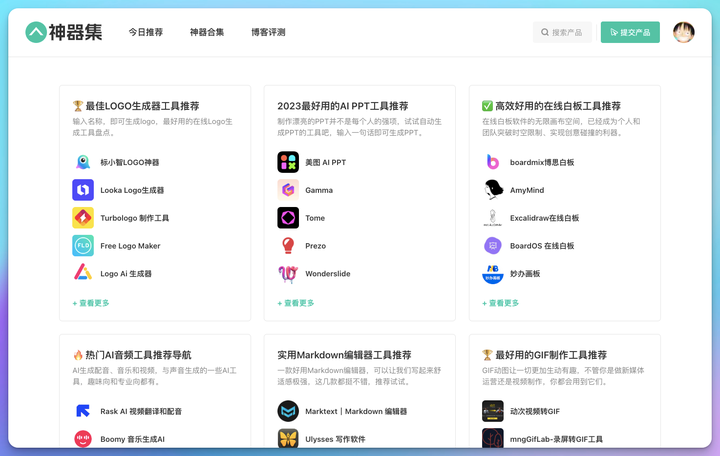Open the boardmix博思白板 icon

tap(493, 162)
